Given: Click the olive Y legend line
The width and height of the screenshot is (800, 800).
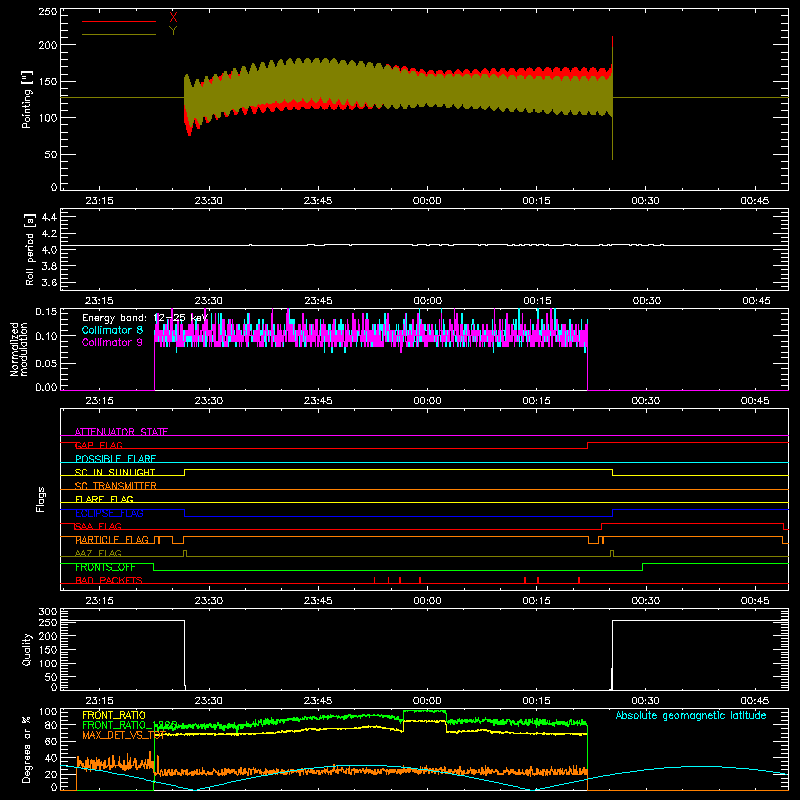Looking at the screenshot, I should point(119,34).
